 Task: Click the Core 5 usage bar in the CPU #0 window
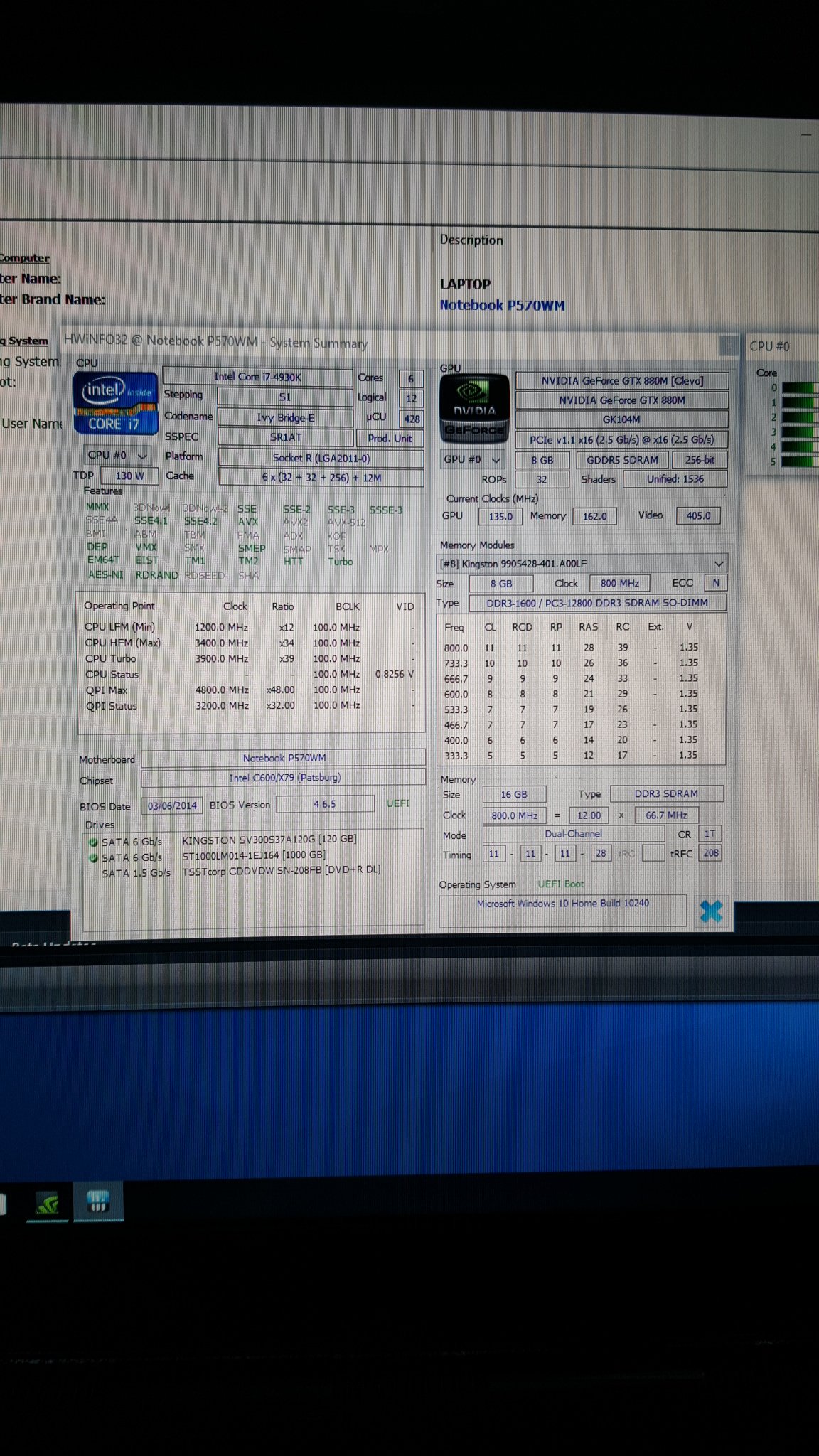[x=799, y=461]
